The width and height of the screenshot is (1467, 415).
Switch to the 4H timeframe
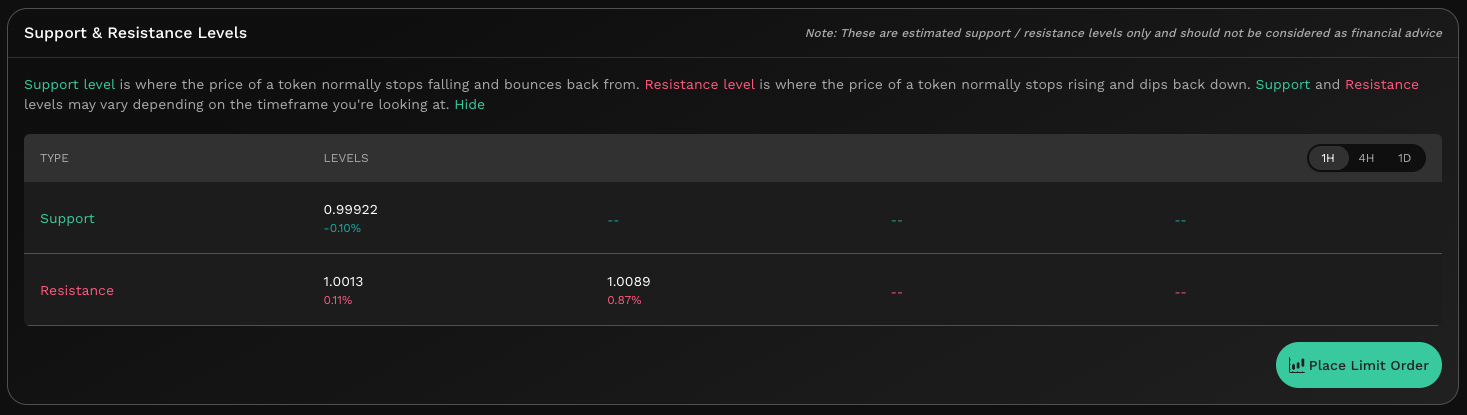[x=1366, y=158]
